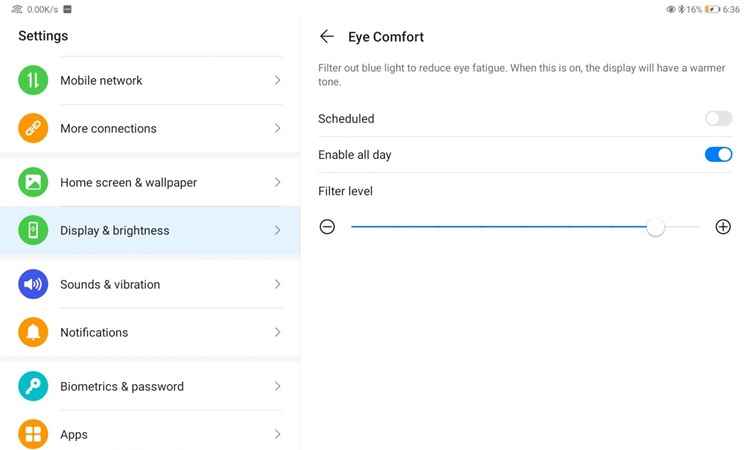This screenshot has height=450, width=750.
Task: Open Notifications via its right chevron
Action: [277, 332]
